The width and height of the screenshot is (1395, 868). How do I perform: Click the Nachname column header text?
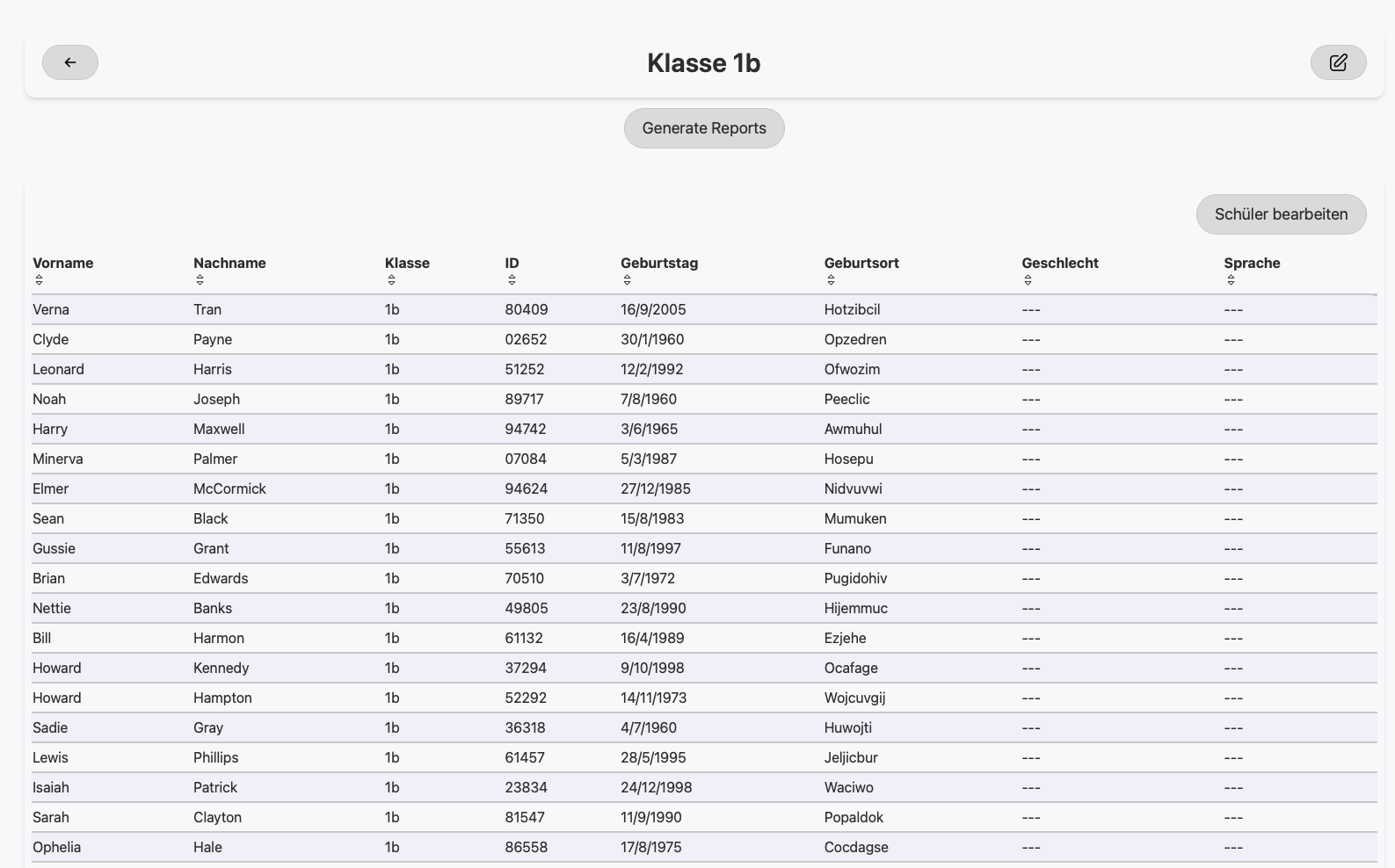tap(229, 263)
